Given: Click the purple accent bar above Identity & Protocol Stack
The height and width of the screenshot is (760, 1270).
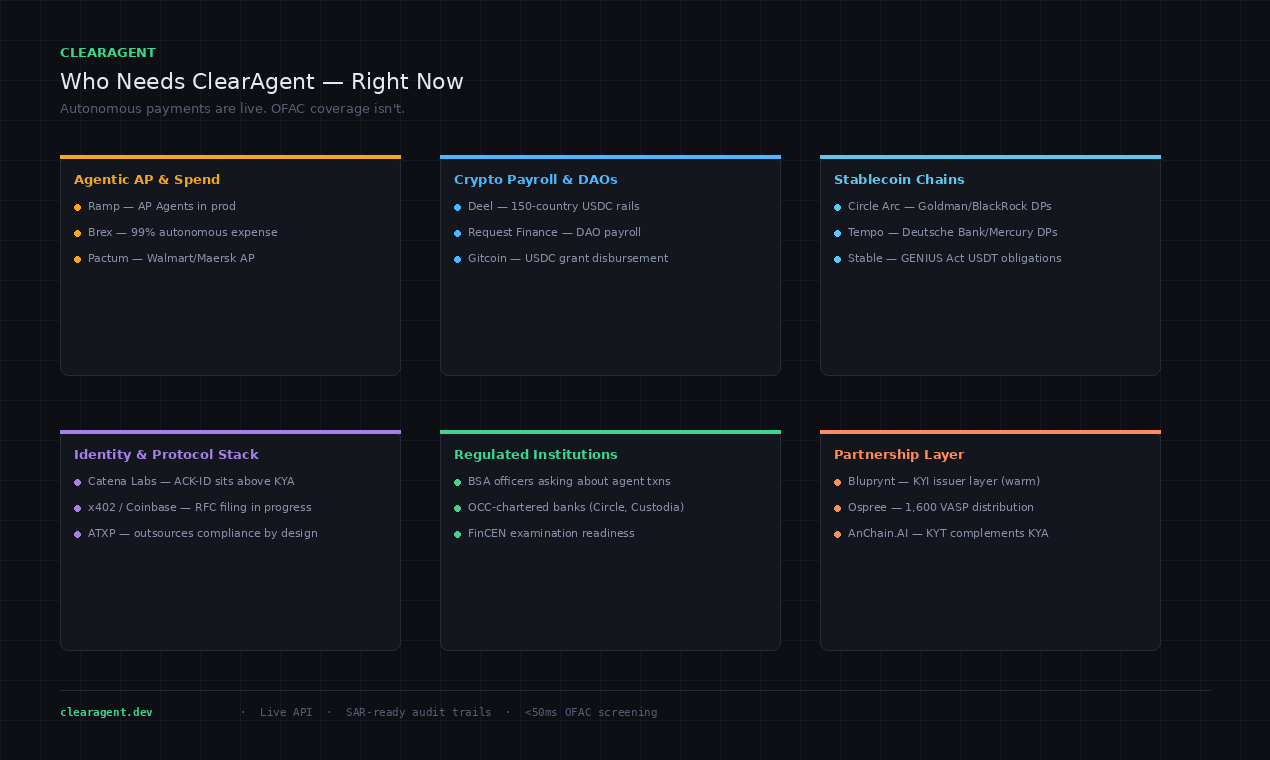Looking at the screenshot, I should coord(230,431).
